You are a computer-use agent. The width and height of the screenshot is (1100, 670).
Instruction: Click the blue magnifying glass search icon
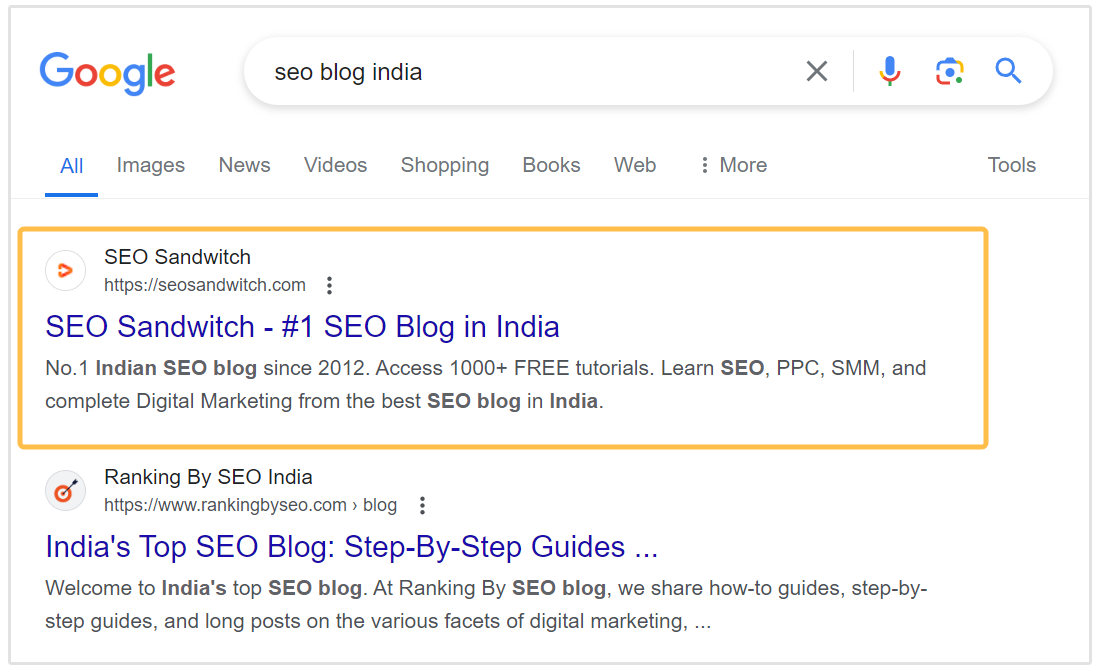tap(1008, 71)
